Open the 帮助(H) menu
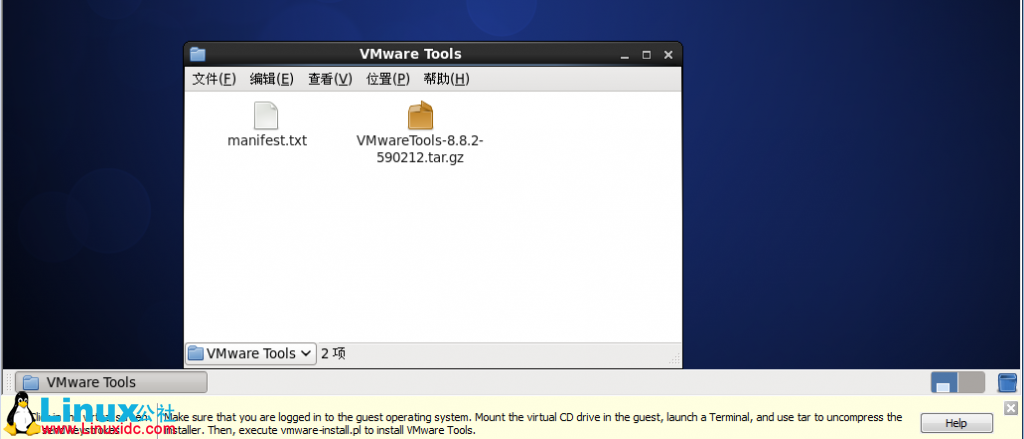This screenshot has height=439, width=1024. click(x=446, y=79)
